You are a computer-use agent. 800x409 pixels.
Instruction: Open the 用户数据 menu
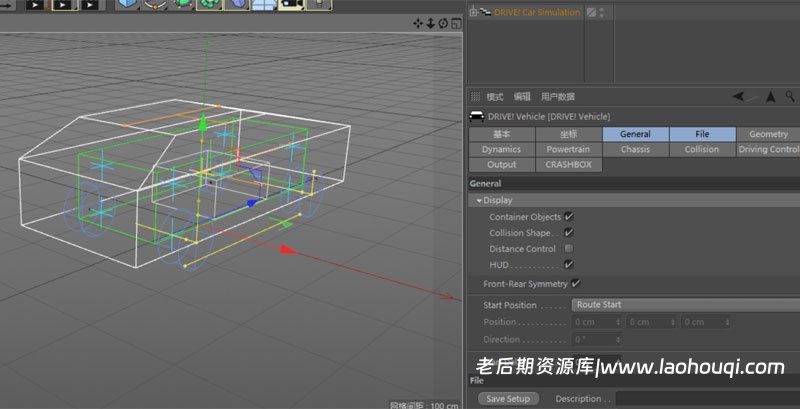coord(557,97)
